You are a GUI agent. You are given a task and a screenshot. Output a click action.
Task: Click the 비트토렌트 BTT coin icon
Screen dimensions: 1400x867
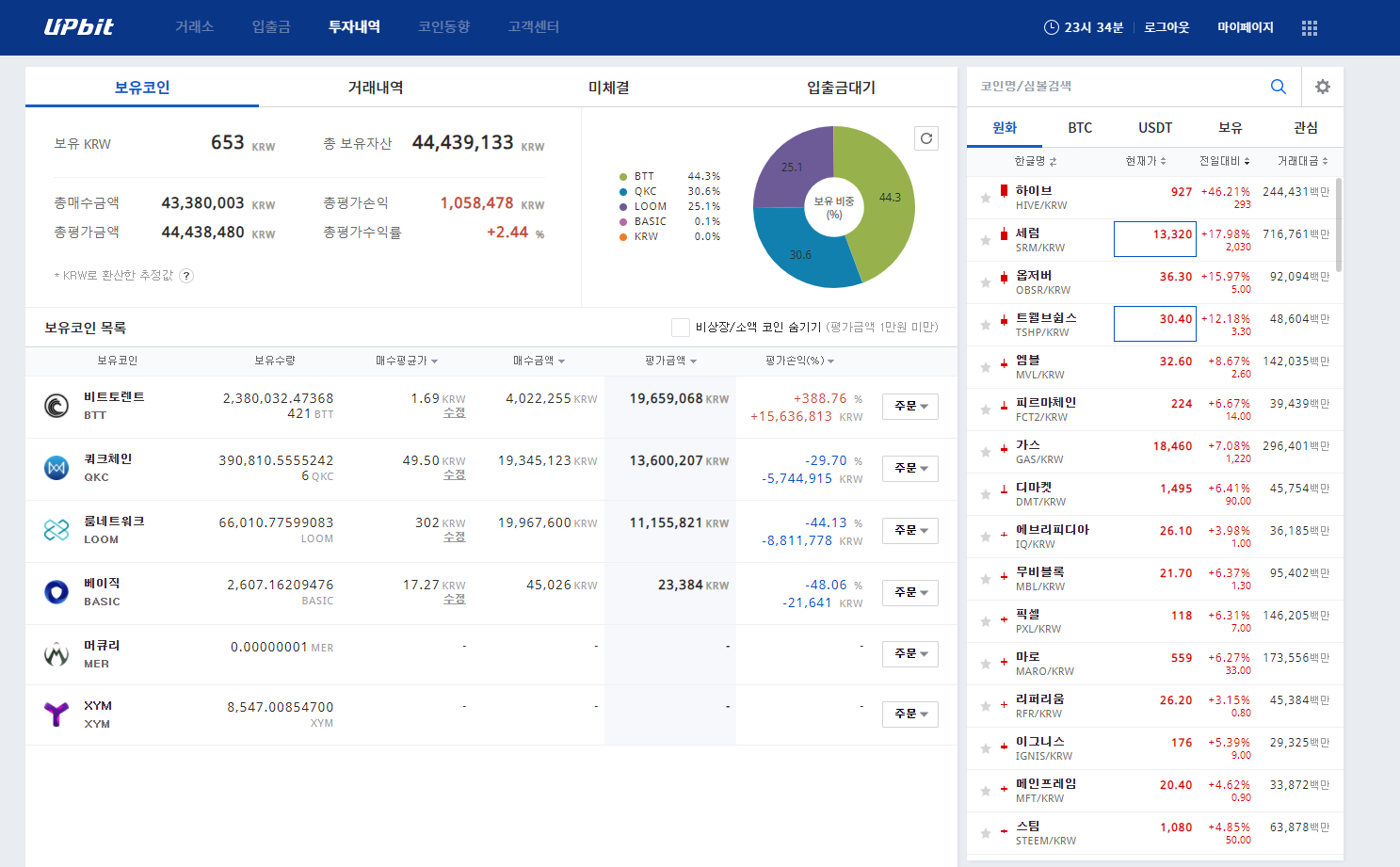[56, 406]
